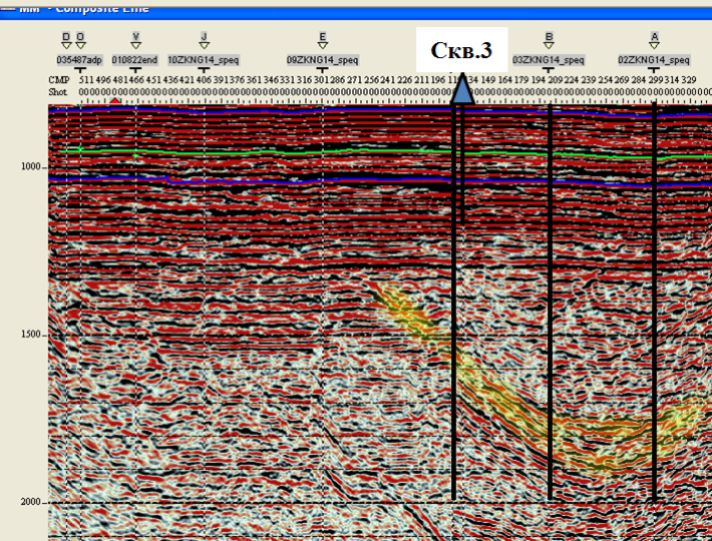
Task: Select the E line intersection marker
Action: point(322,45)
